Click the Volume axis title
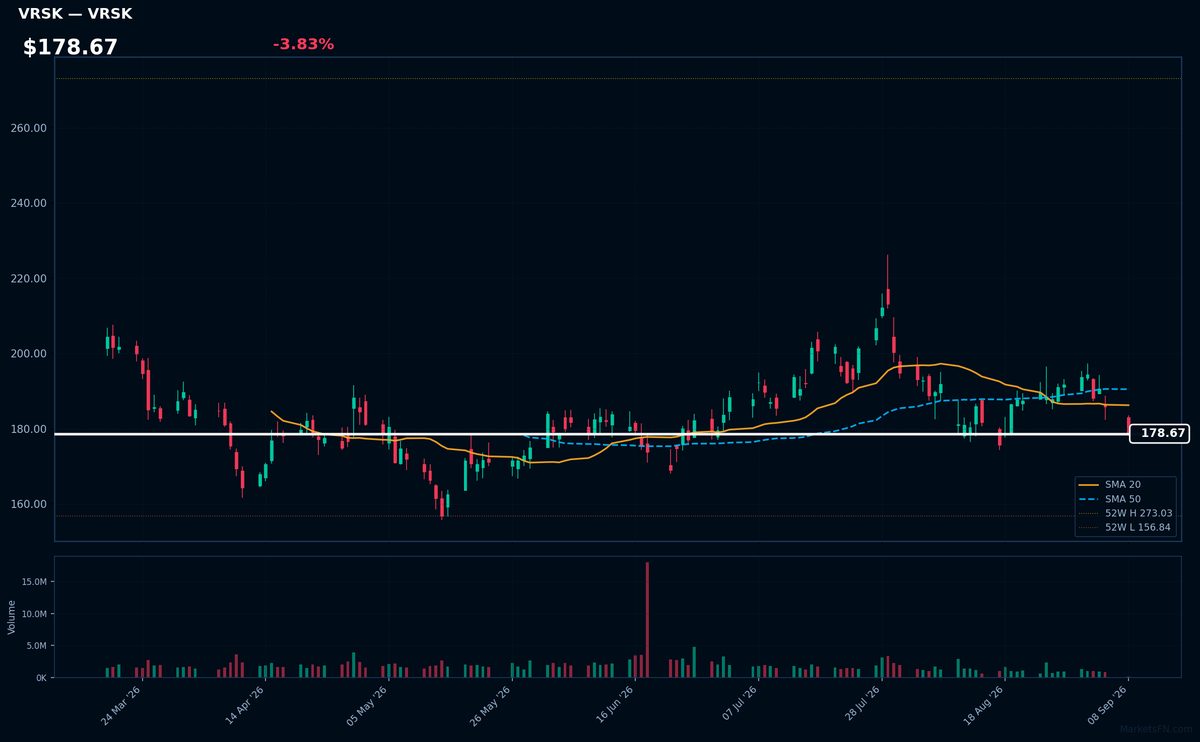Screen dimensions: 1200x742 12,617
